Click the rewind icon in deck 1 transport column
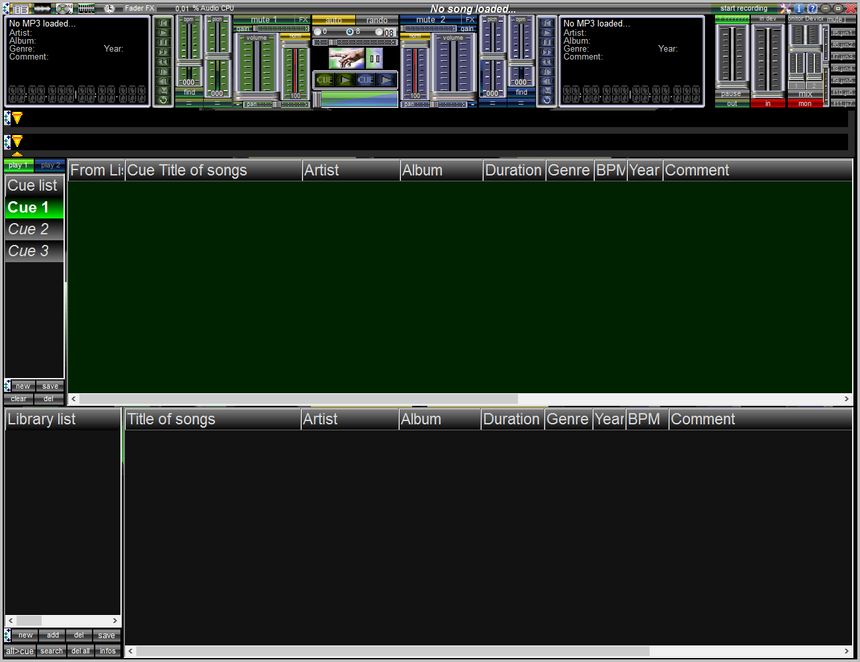Image resolution: width=860 pixels, height=662 pixels. click(163, 62)
